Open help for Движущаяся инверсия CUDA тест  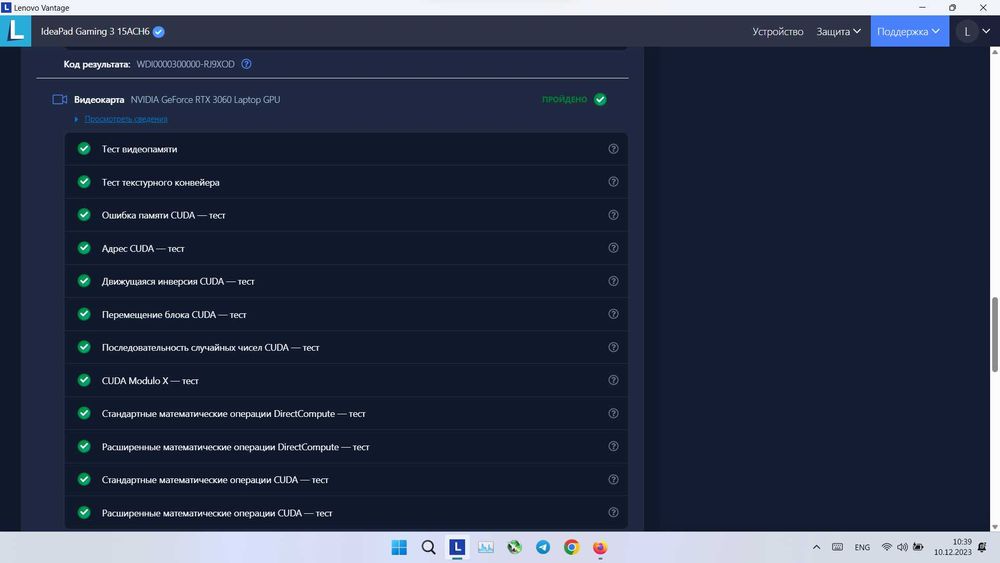click(613, 281)
